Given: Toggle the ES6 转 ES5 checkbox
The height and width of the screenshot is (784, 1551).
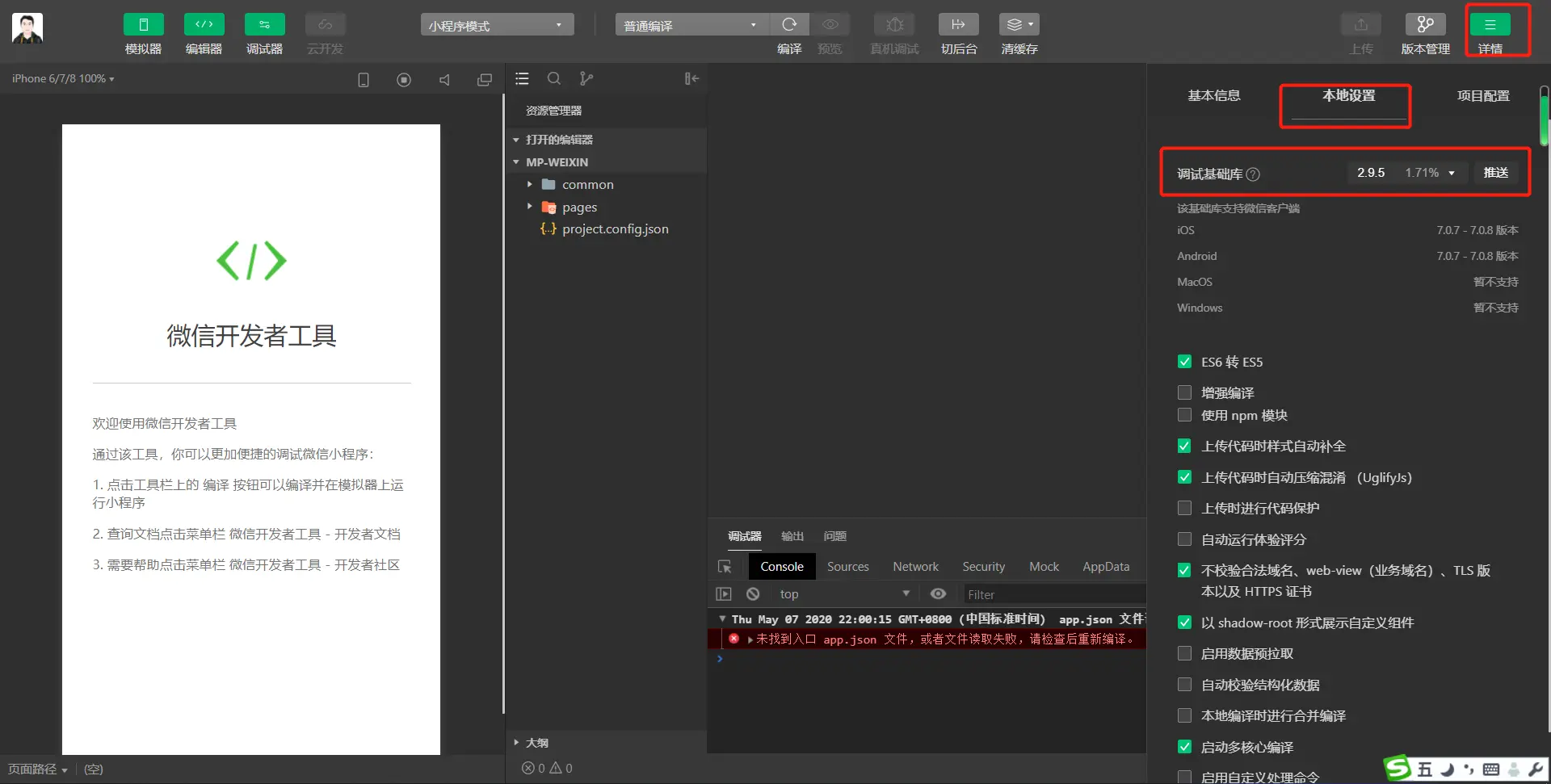Looking at the screenshot, I should [x=1184, y=362].
